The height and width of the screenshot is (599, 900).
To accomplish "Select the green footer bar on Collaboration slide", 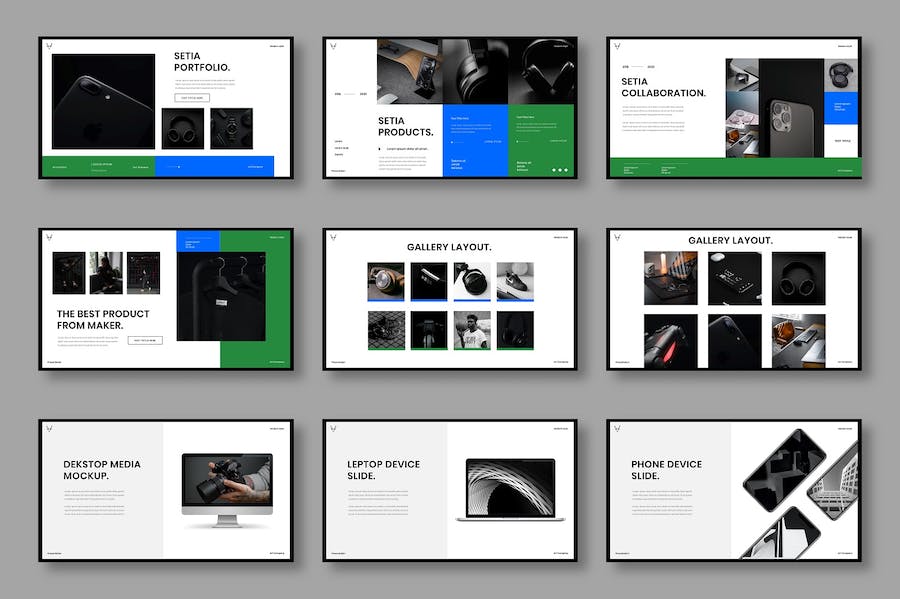I will pos(733,167).
